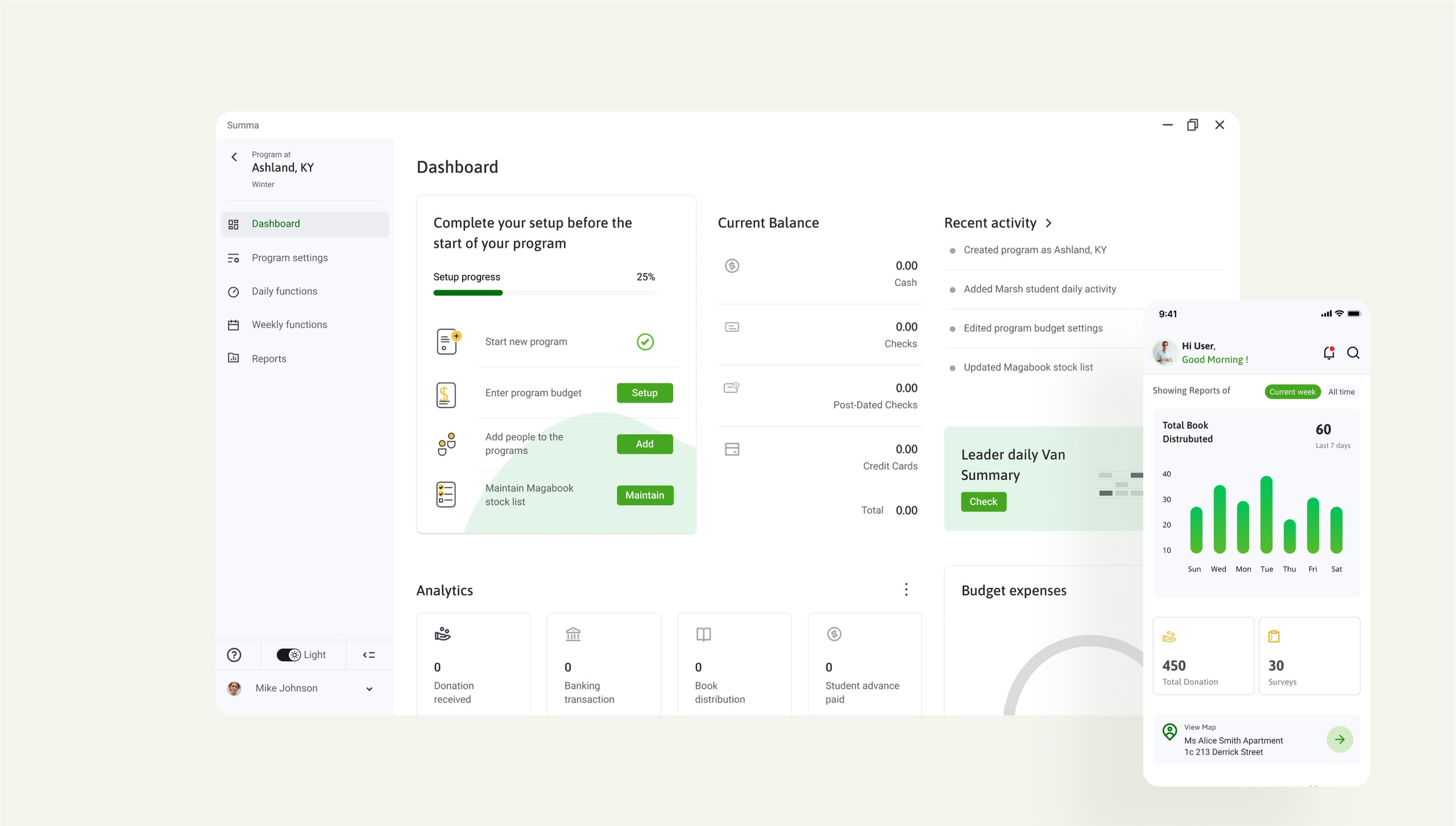Tap the search icon on the mobile screen
The image size is (1456, 826).
pos(1354,353)
